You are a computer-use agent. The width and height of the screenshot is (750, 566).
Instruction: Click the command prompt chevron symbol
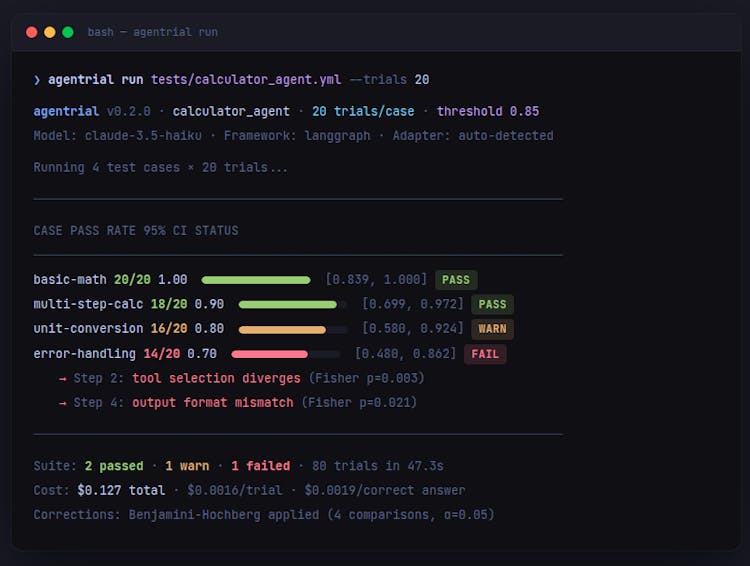[37, 80]
